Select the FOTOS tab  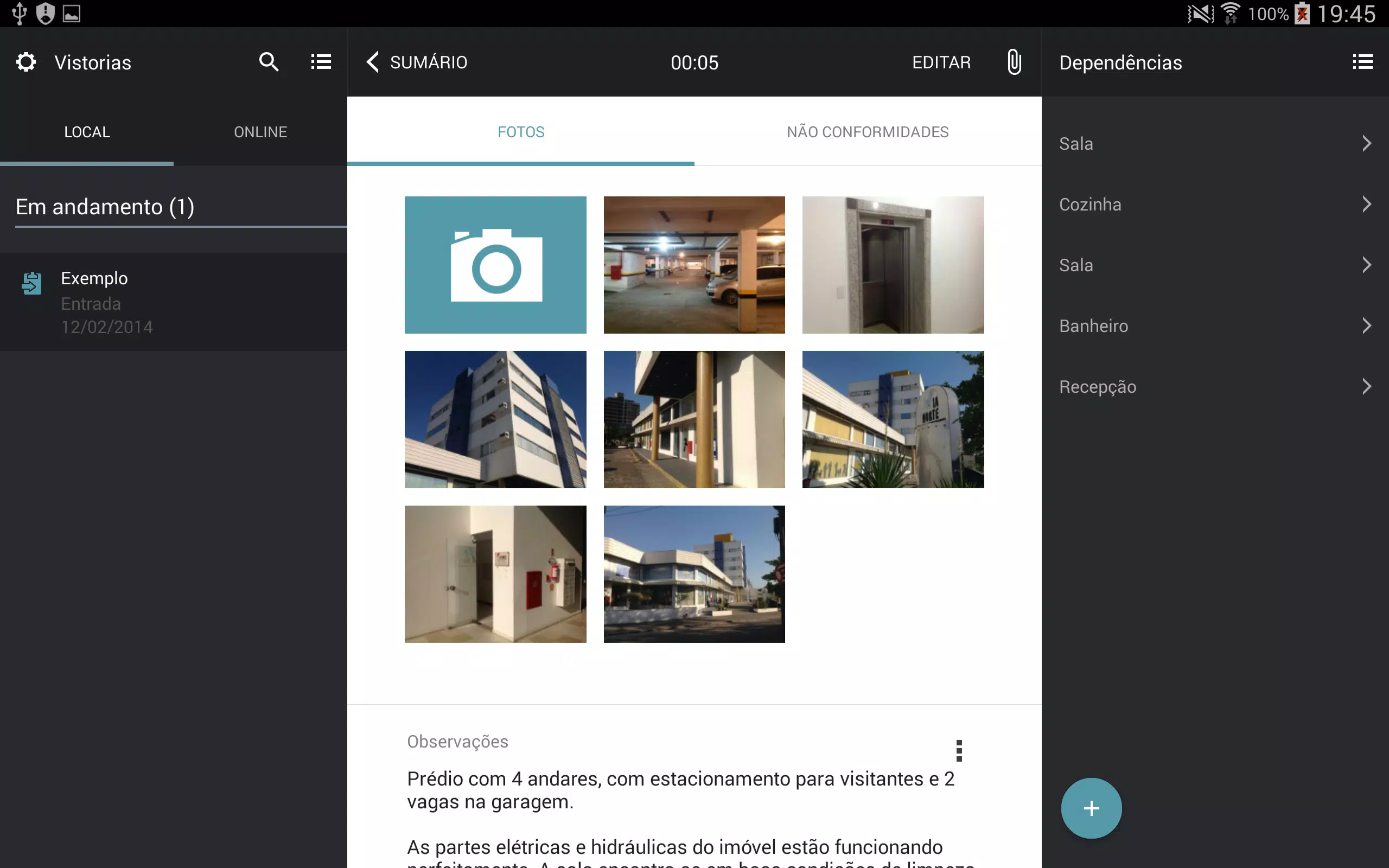[x=520, y=132]
